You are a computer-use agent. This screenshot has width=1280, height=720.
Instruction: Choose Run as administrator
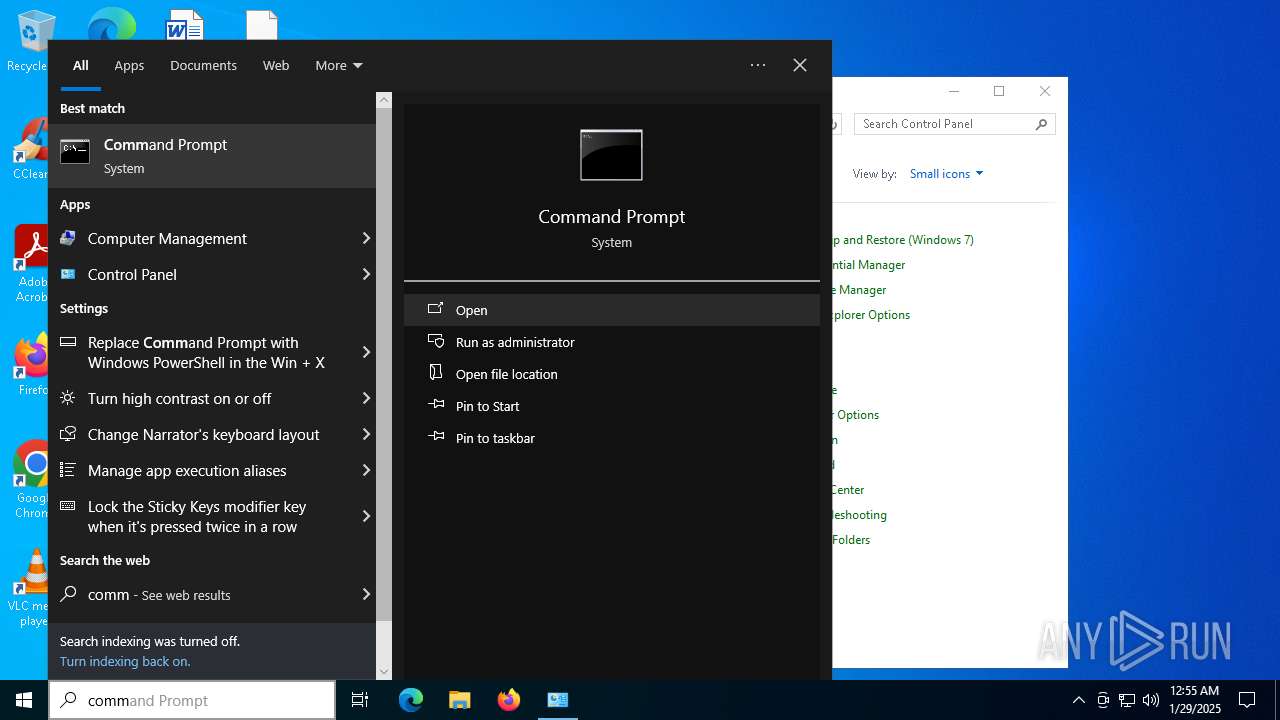612,342
